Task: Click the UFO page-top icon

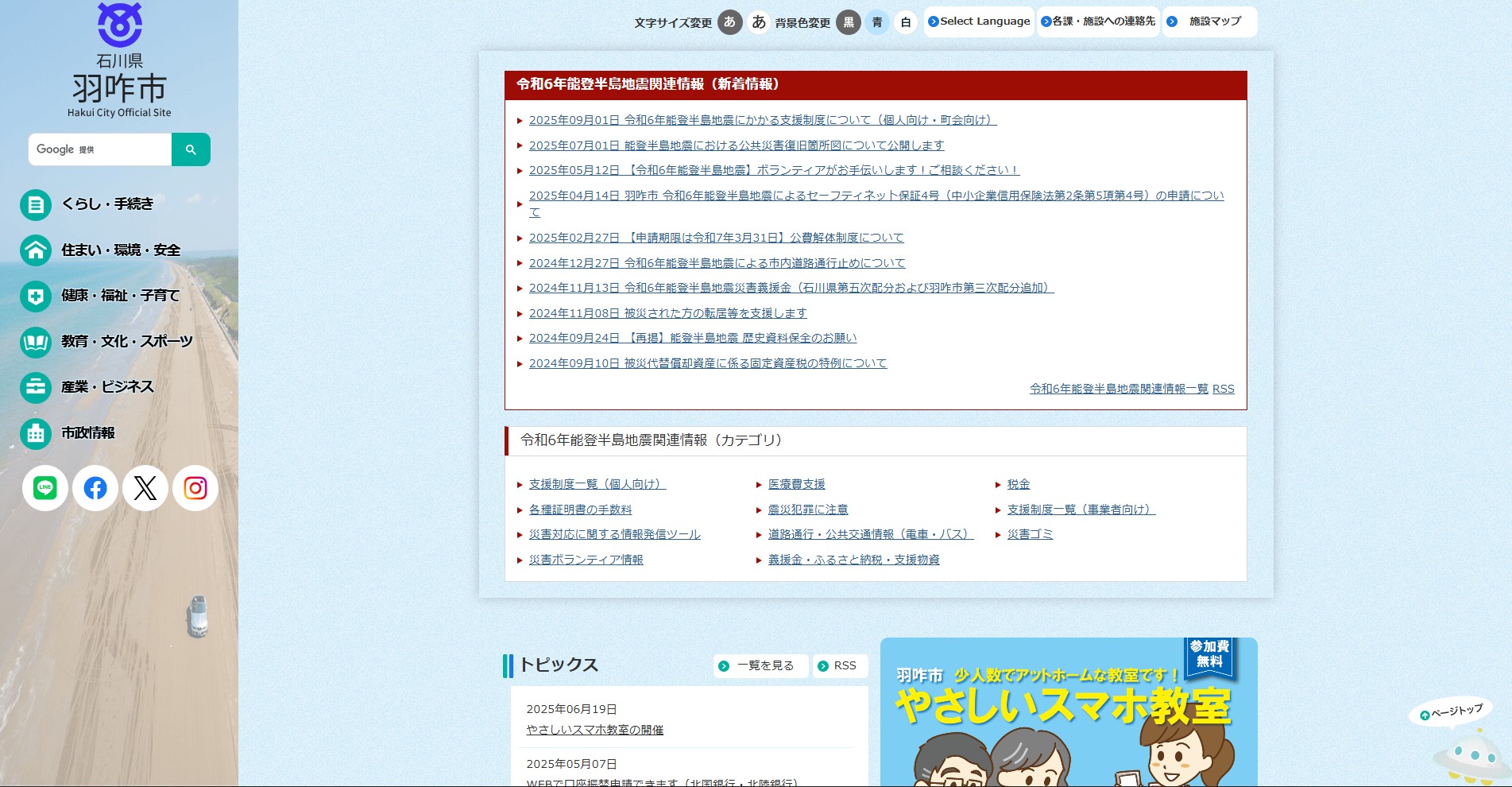Action: click(x=1472, y=756)
